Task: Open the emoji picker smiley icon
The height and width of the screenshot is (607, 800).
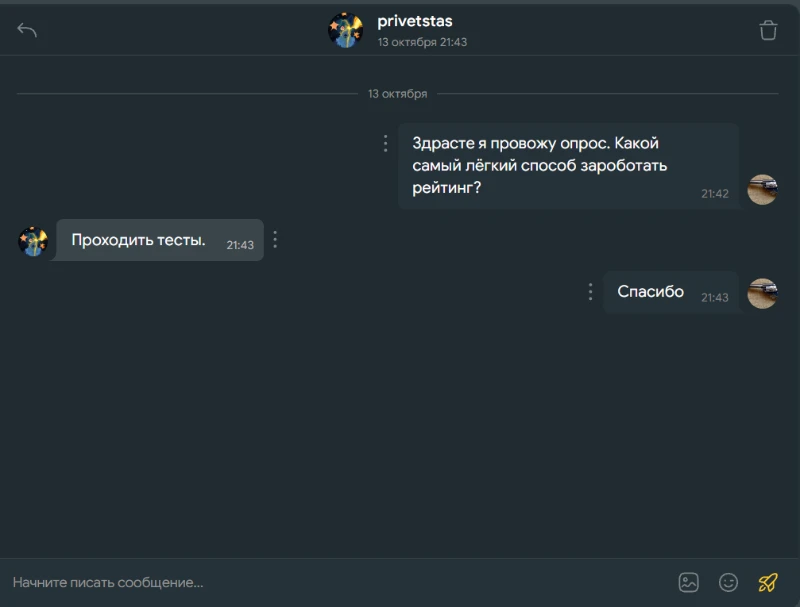Action: coord(728,583)
